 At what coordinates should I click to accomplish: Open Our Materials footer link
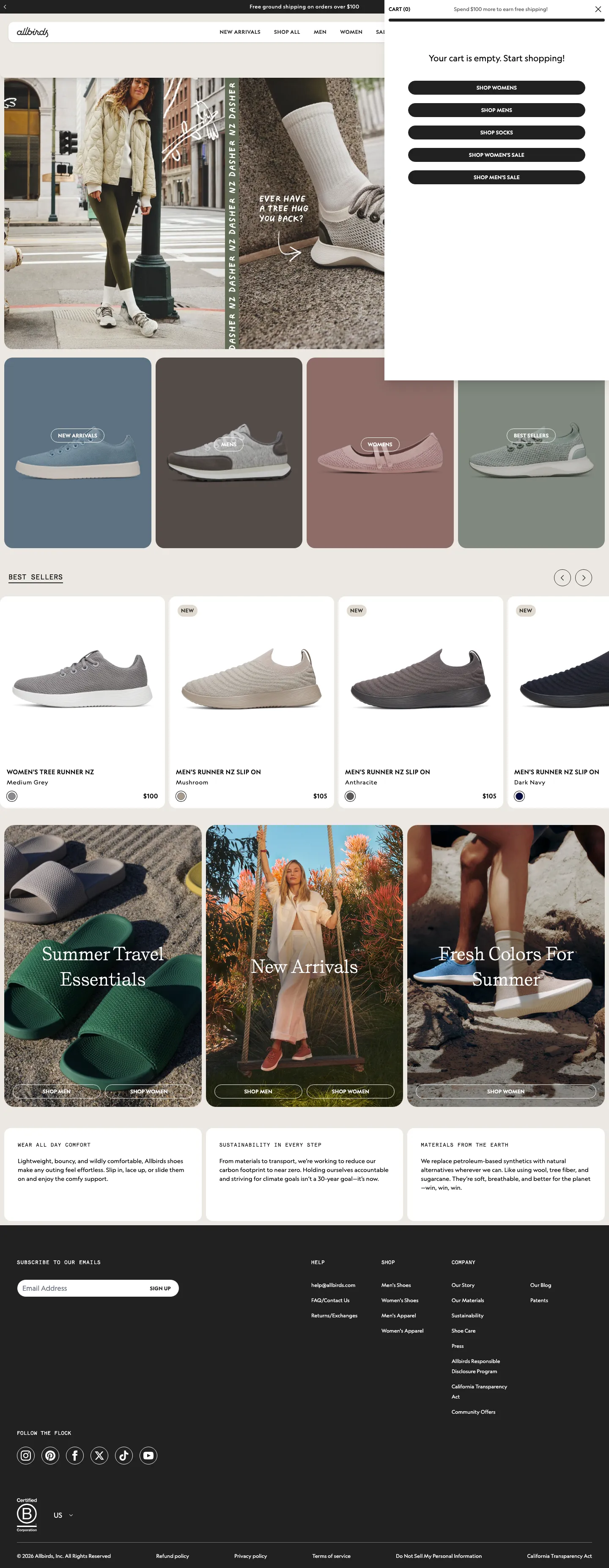click(x=468, y=1300)
